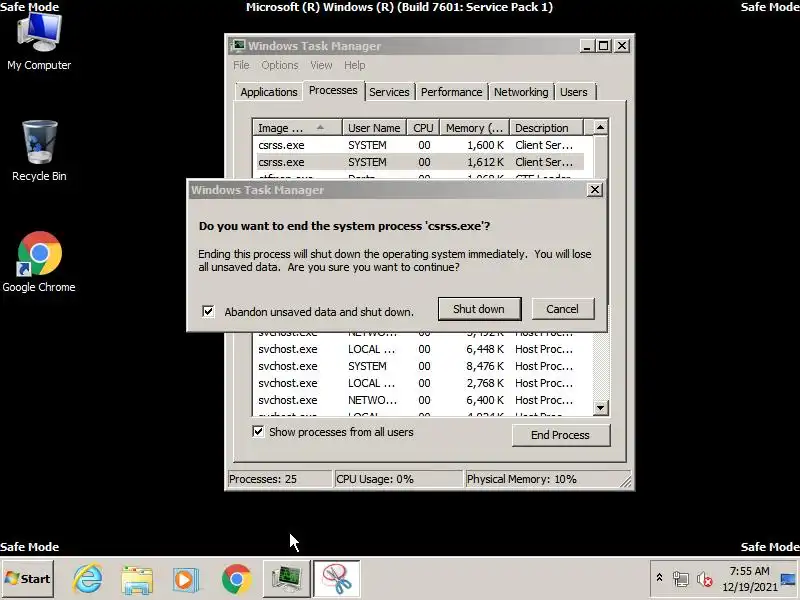The image size is (800, 600).
Task: Open the Recycle Bin desktop icon
Action: point(39,151)
